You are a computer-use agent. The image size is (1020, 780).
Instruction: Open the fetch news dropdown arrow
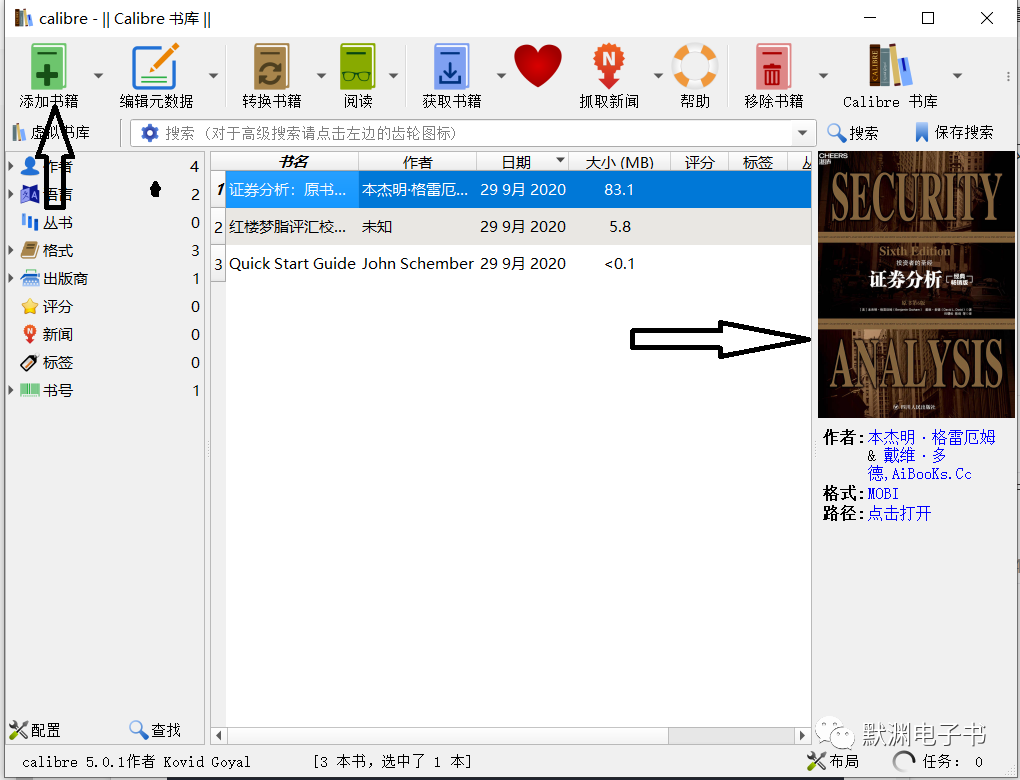pyautogui.click(x=658, y=75)
